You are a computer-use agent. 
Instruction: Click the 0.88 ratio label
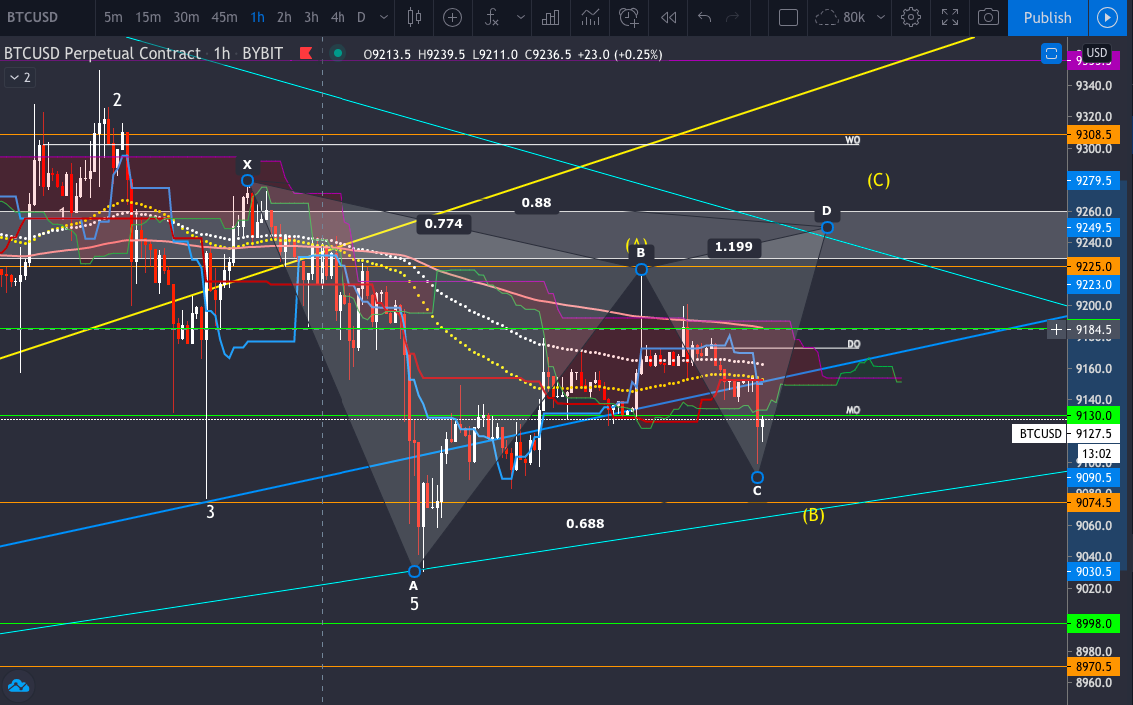(x=536, y=203)
